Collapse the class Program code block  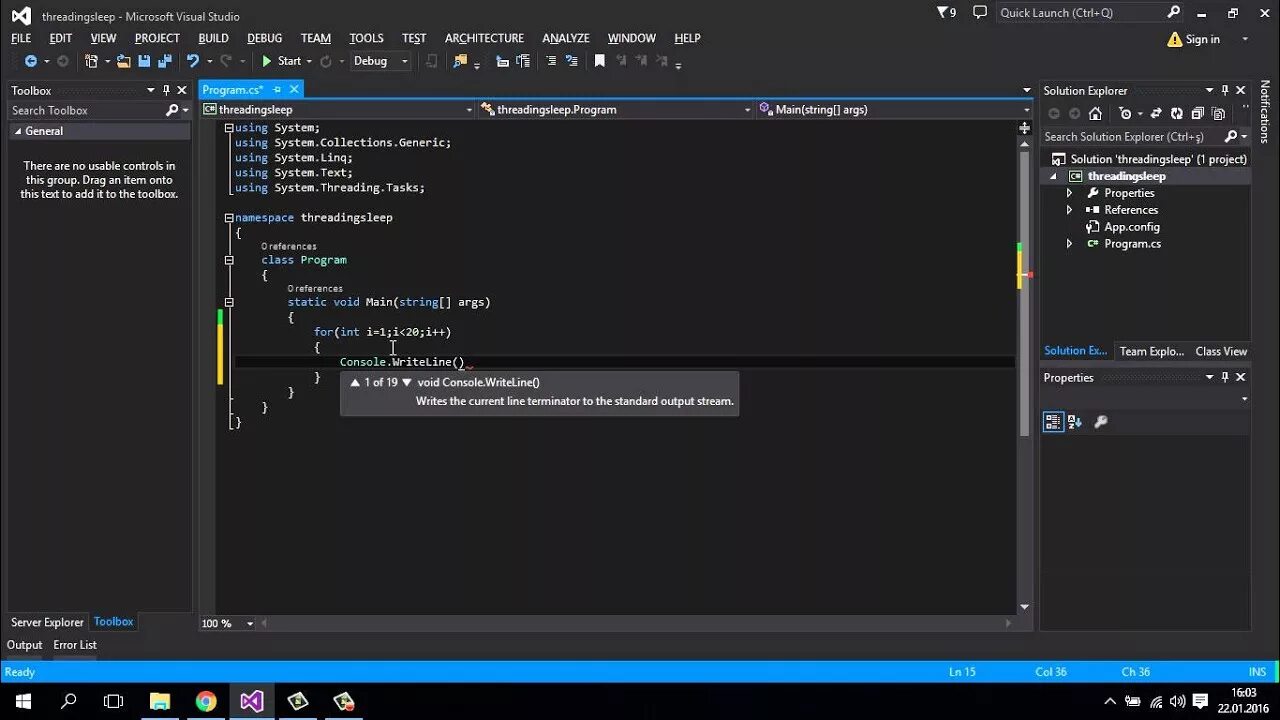click(229, 260)
